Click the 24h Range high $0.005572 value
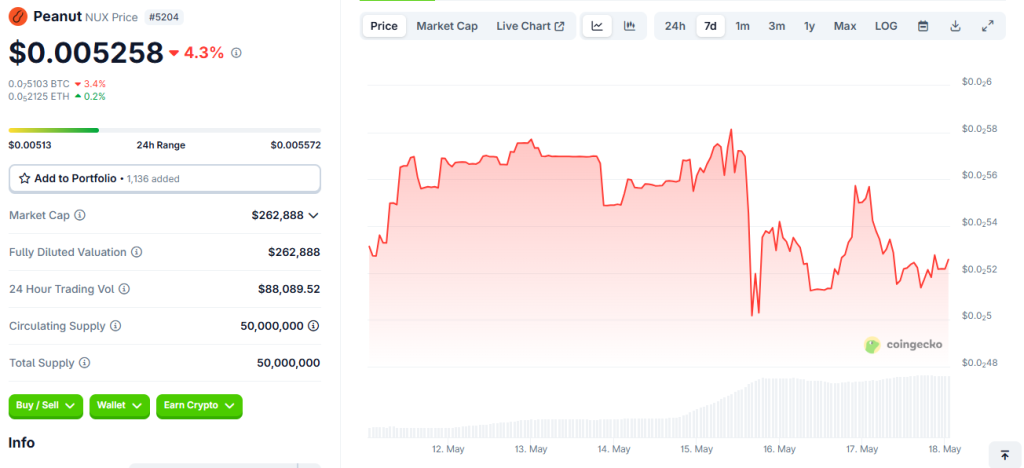Viewport: 1024px width, 468px height. [296, 145]
